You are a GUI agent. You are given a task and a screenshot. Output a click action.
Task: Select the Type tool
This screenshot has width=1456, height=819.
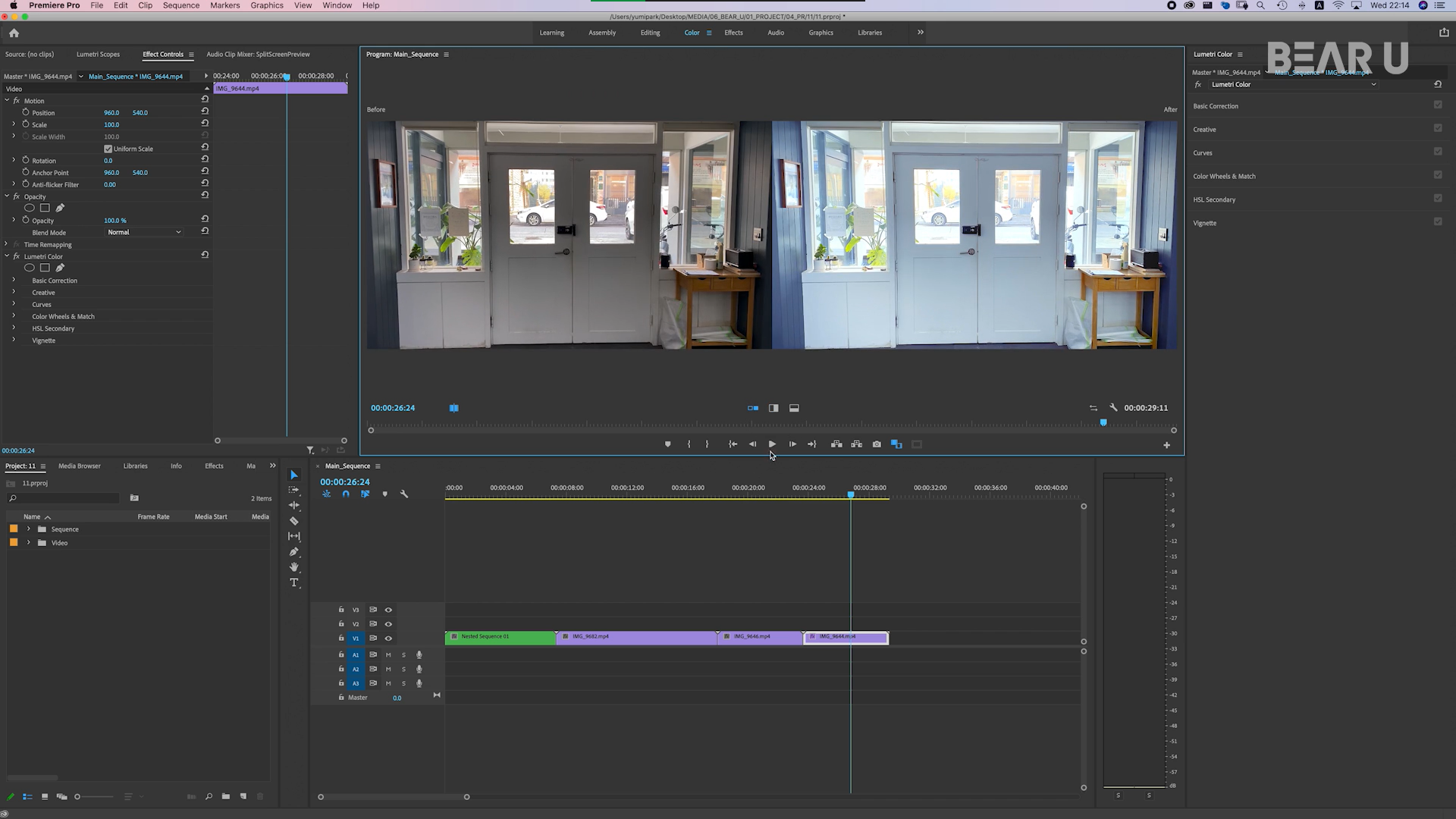click(294, 582)
